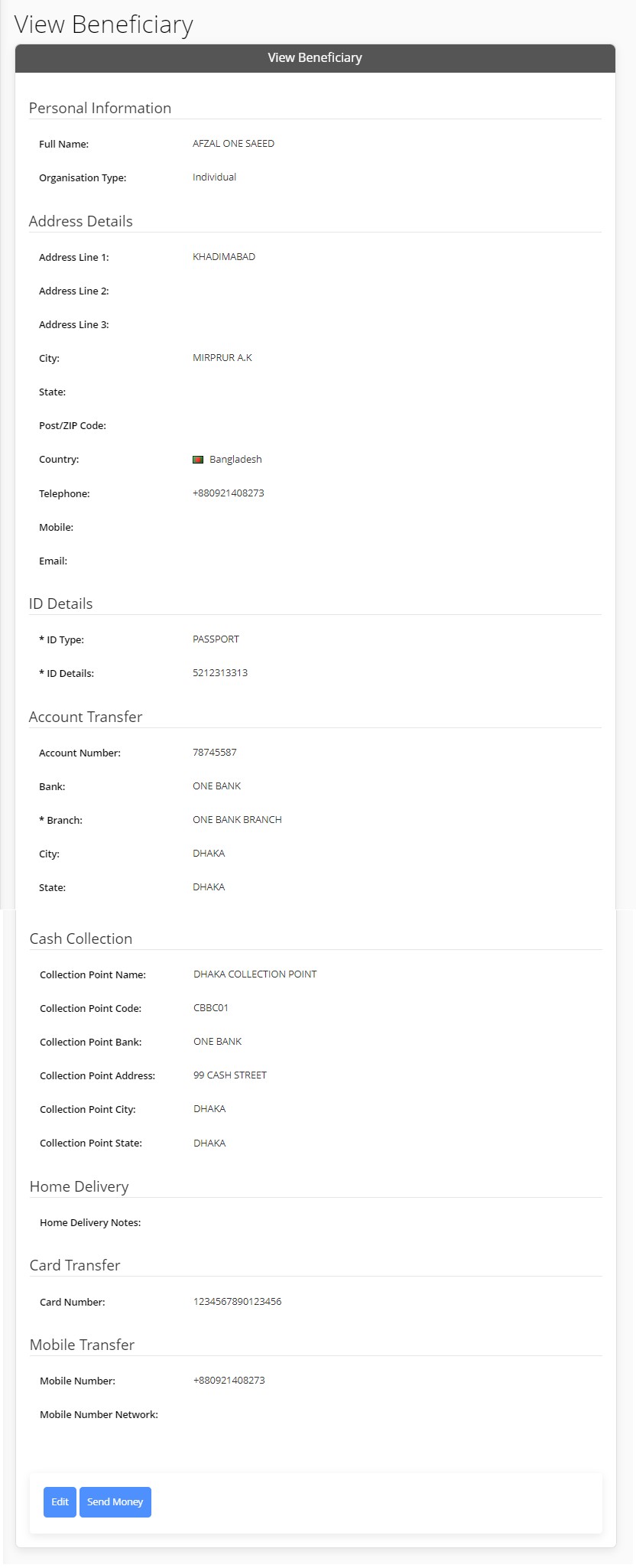Click the KHADIMABAD address line value
The height and width of the screenshot is (1568, 636).
[224, 257]
